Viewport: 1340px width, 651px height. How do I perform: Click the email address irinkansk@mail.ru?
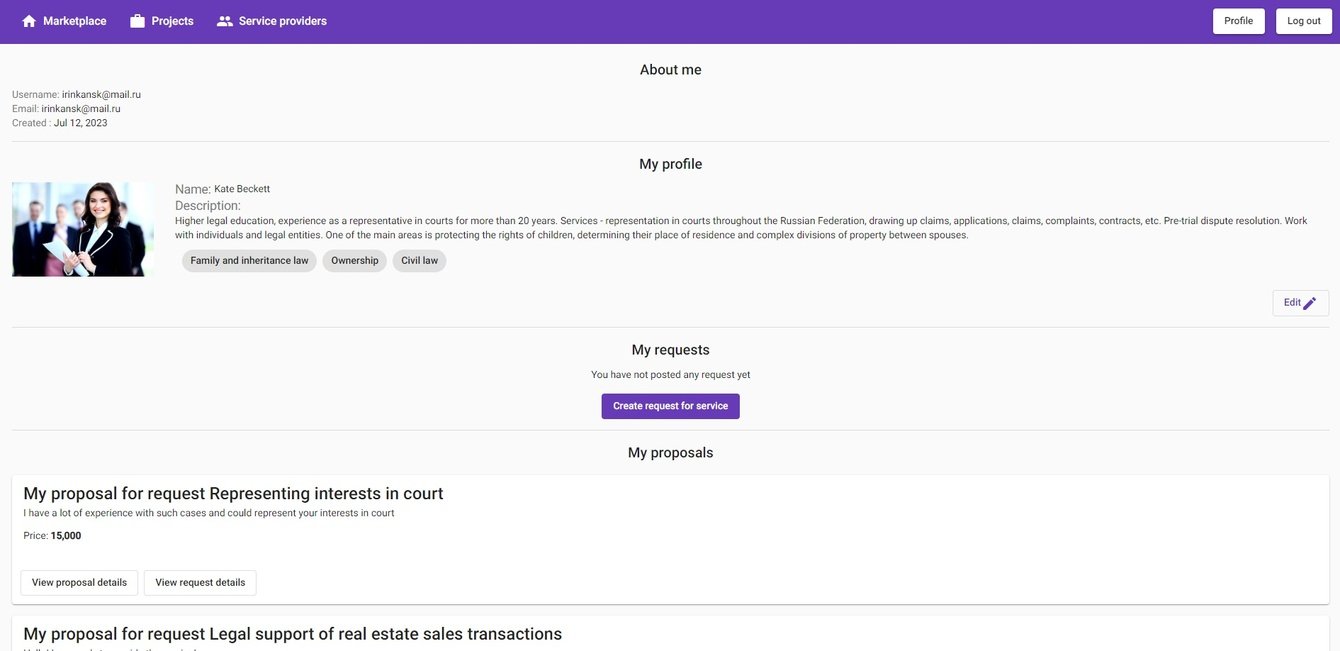point(81,109)
